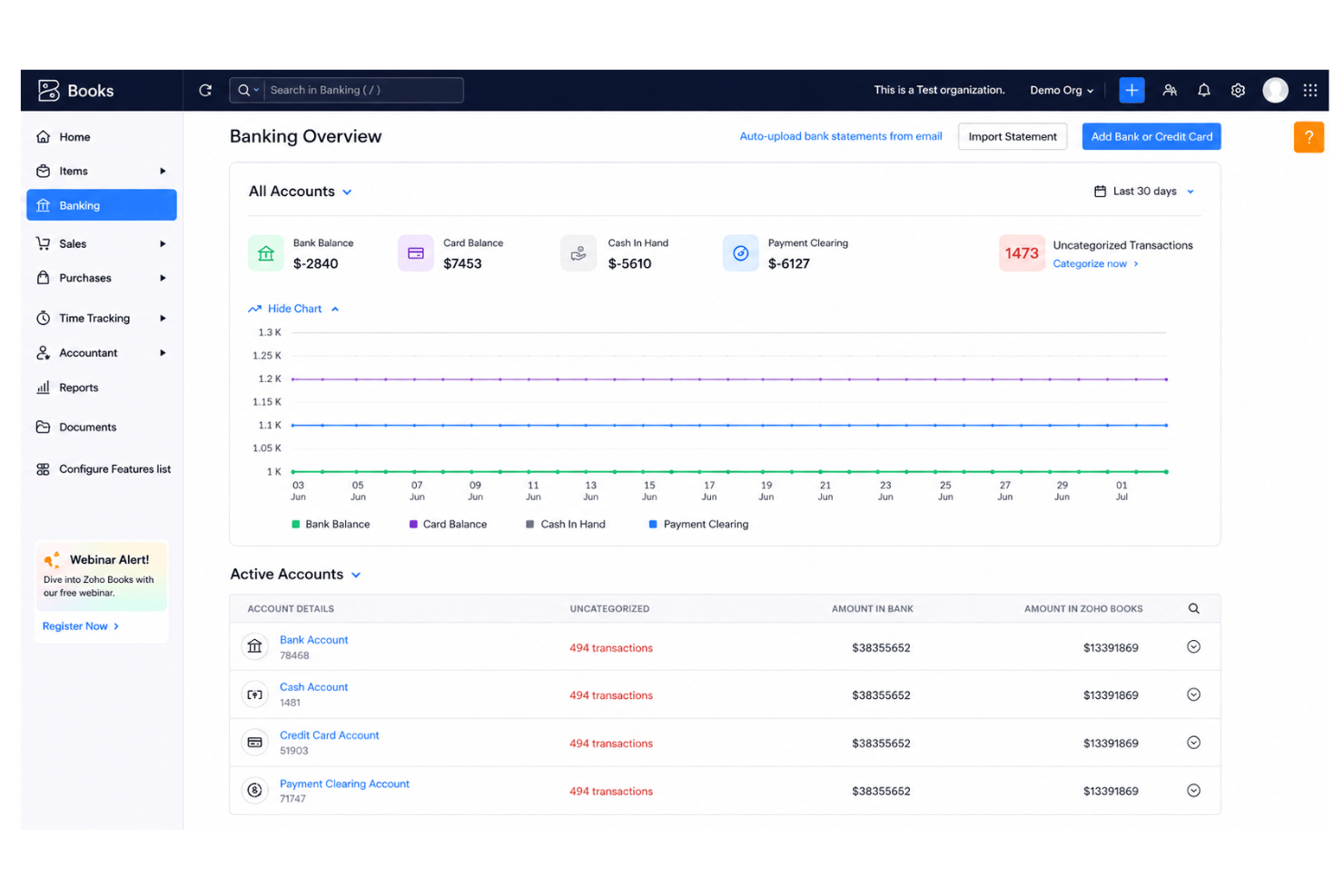Open the Payment Clearing Account link
This screenshot has height=896, width=1344.
point(344,783)
